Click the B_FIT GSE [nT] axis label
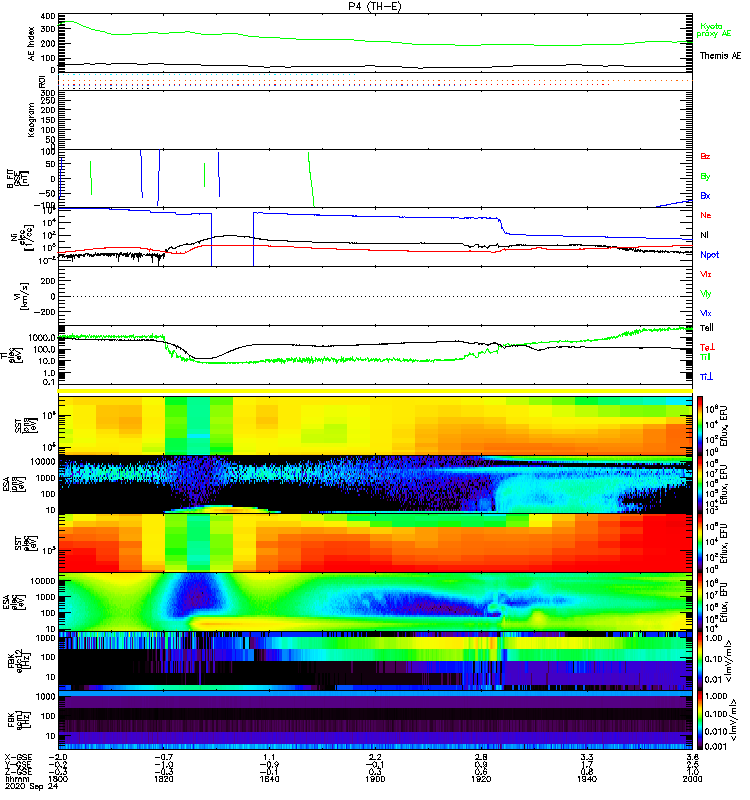The height and width of the screenshot is (800, 750). (x=17, y=179)
